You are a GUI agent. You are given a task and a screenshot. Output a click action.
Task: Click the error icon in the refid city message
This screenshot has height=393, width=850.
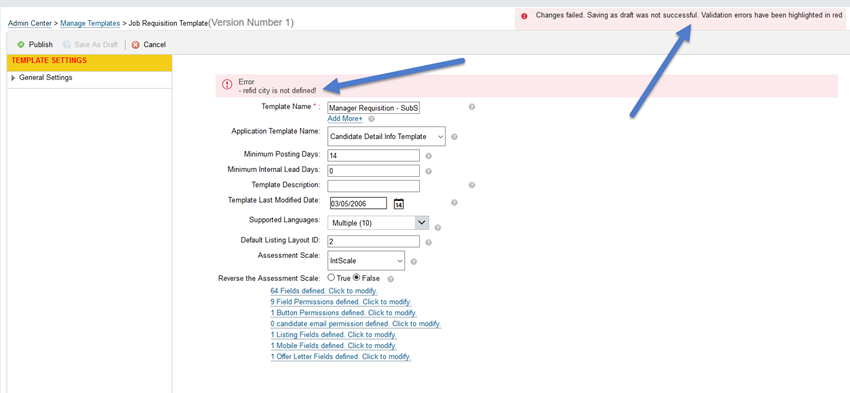pos(227,85)
